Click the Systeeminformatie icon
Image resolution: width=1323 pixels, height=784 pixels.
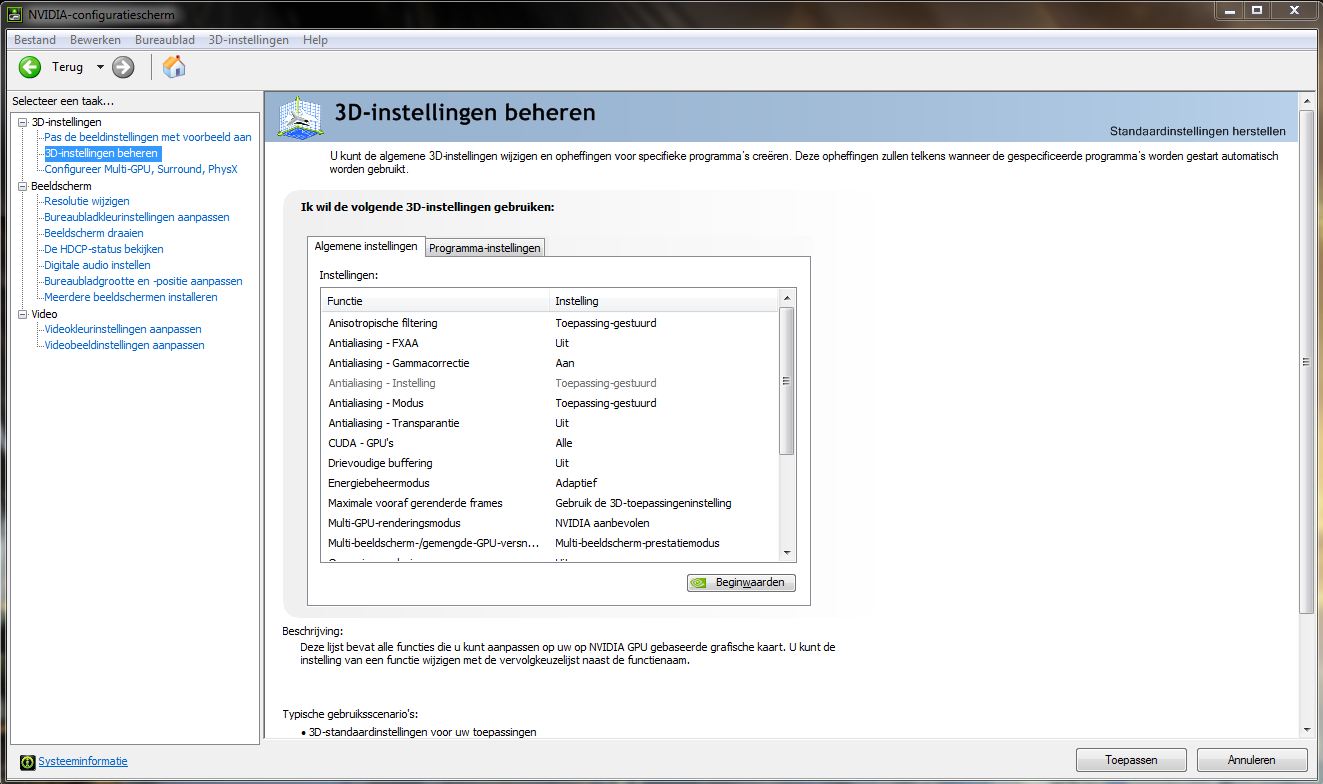tap(27, 761)
